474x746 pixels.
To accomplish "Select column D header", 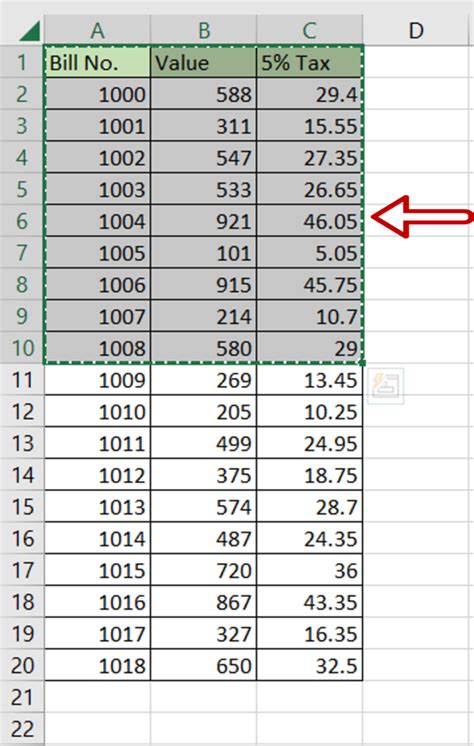I will tap(416, 30).
